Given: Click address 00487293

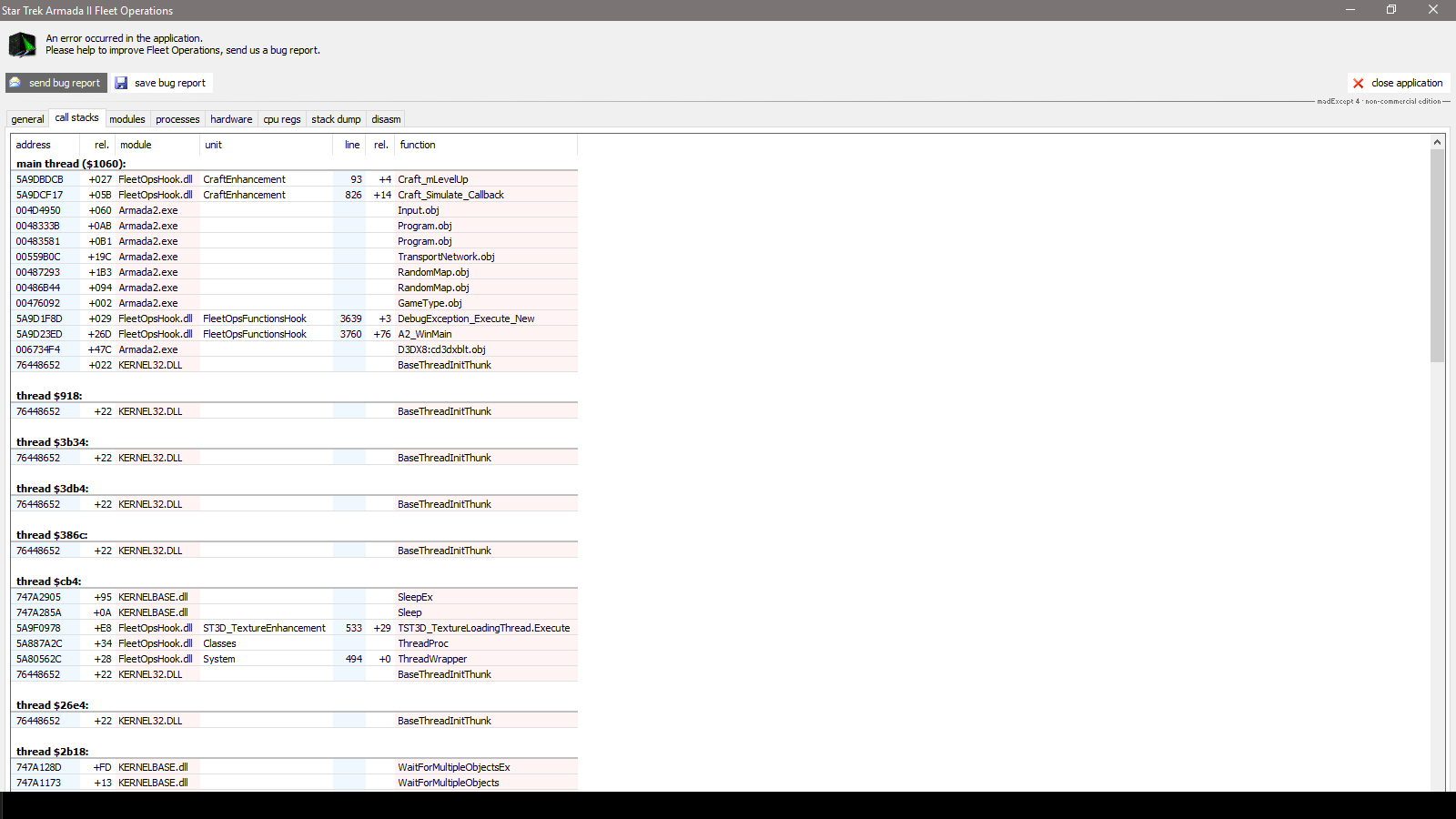Looking at the screenshot, I should coord(38,272).
